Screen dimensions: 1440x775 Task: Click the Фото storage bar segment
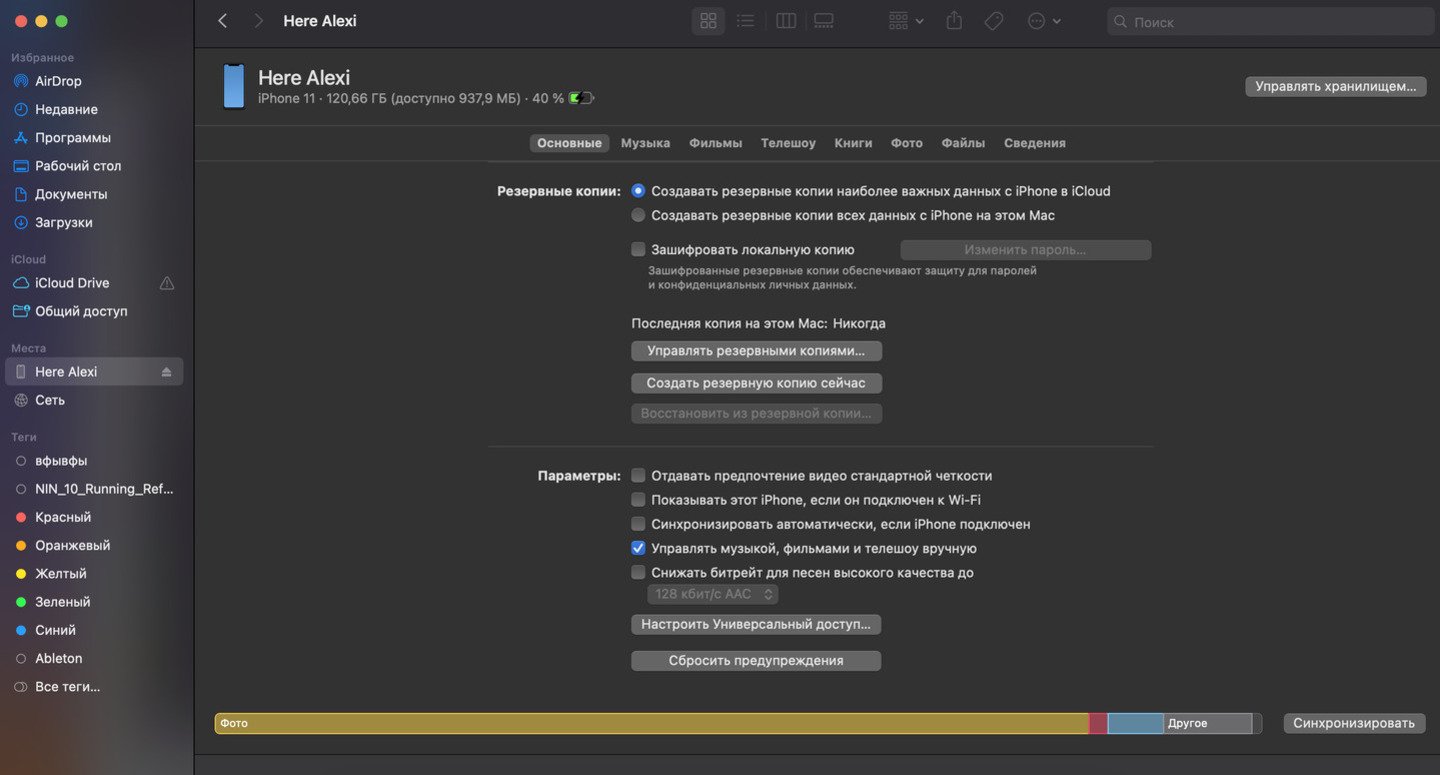[651, 723]
